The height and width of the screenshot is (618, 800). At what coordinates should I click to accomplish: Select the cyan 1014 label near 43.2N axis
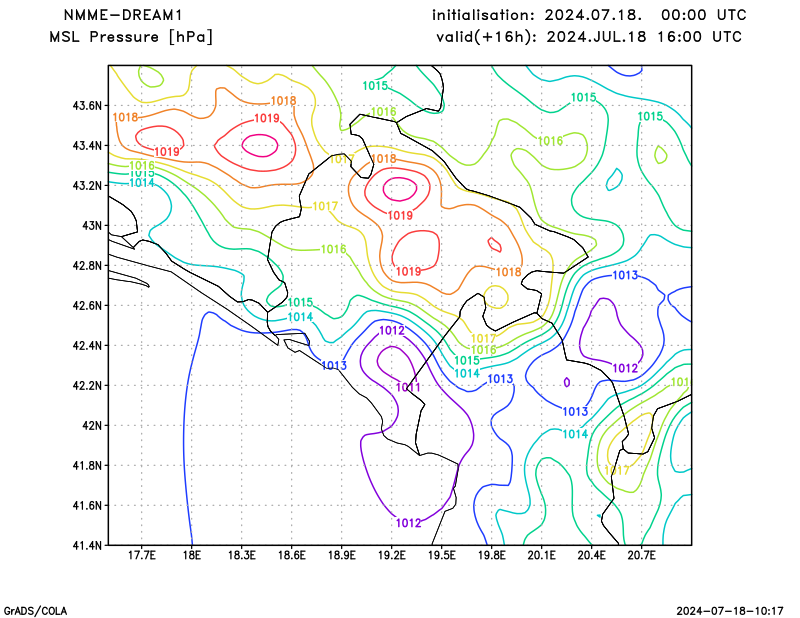142,183
